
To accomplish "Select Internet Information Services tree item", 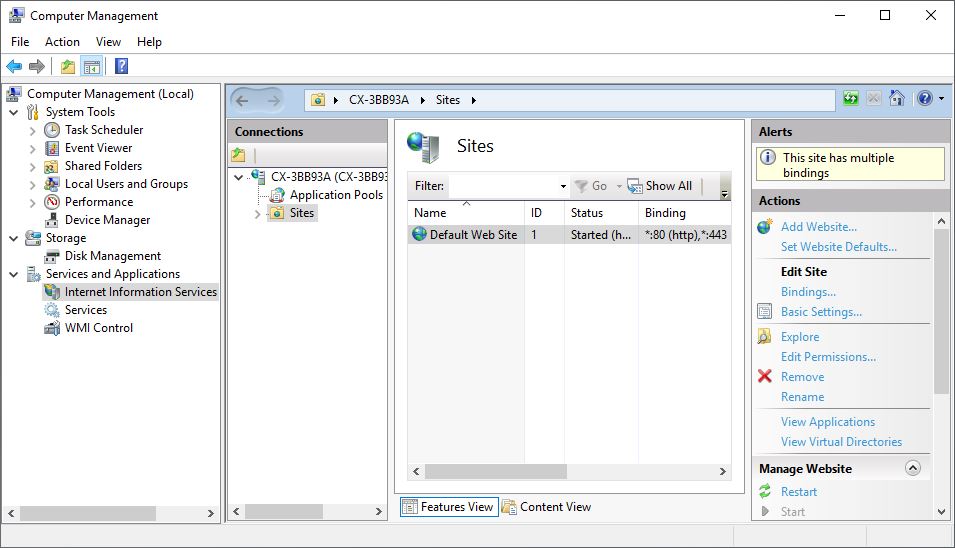I will point(130,292).
